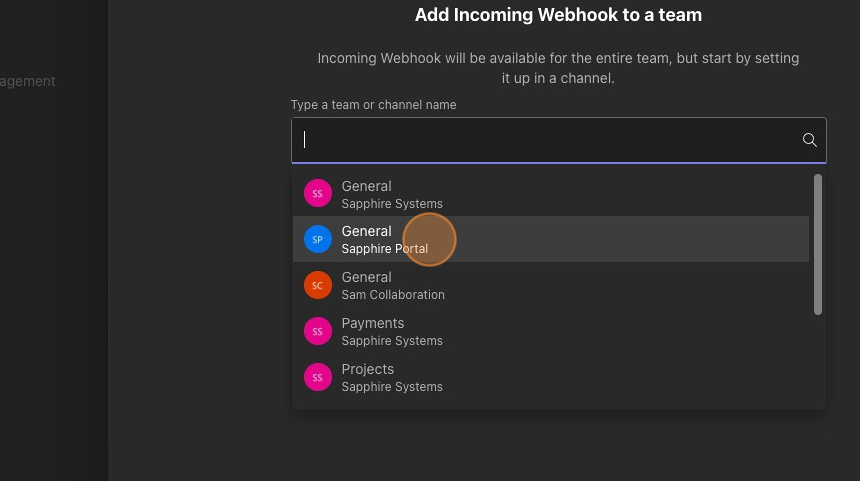Viewport: 860px width, 481px height.
Task: Click the Sapphire Portal team name
Action: pyautogui.click(x=385, y=249)
